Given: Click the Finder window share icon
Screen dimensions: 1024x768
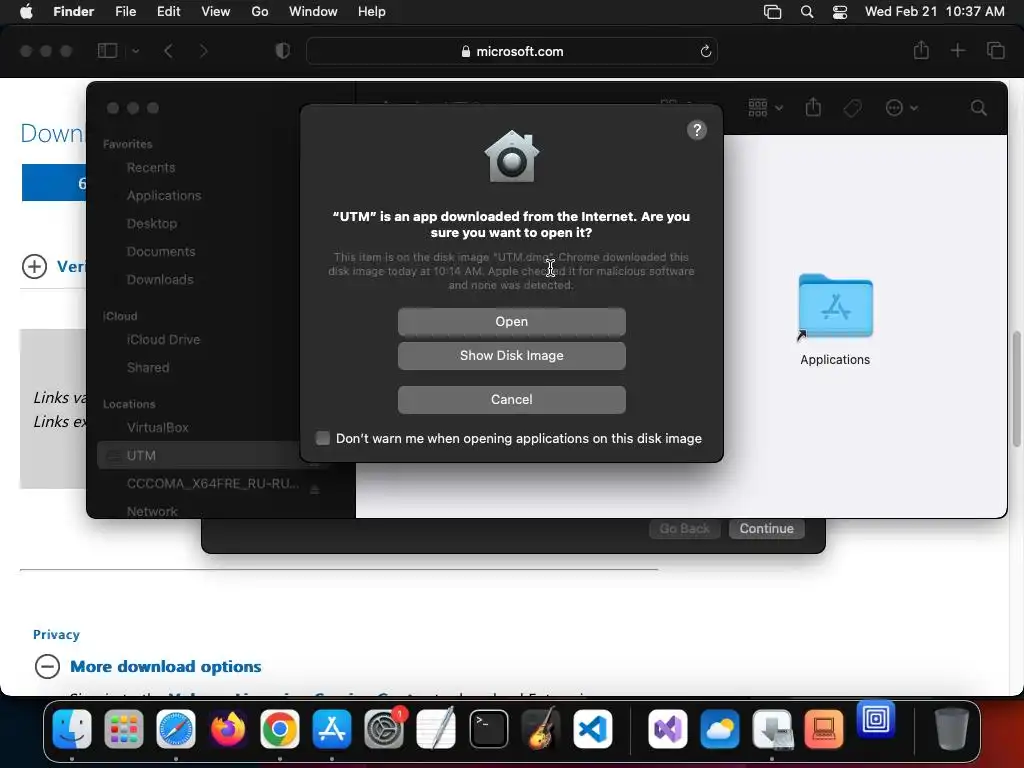Looking at the screenshot, I should (x=813, y=107).
